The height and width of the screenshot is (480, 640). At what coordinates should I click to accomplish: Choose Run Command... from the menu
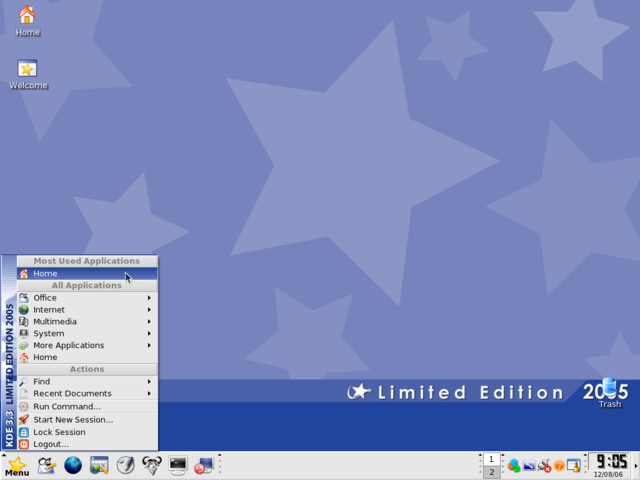tap(87, 407)
